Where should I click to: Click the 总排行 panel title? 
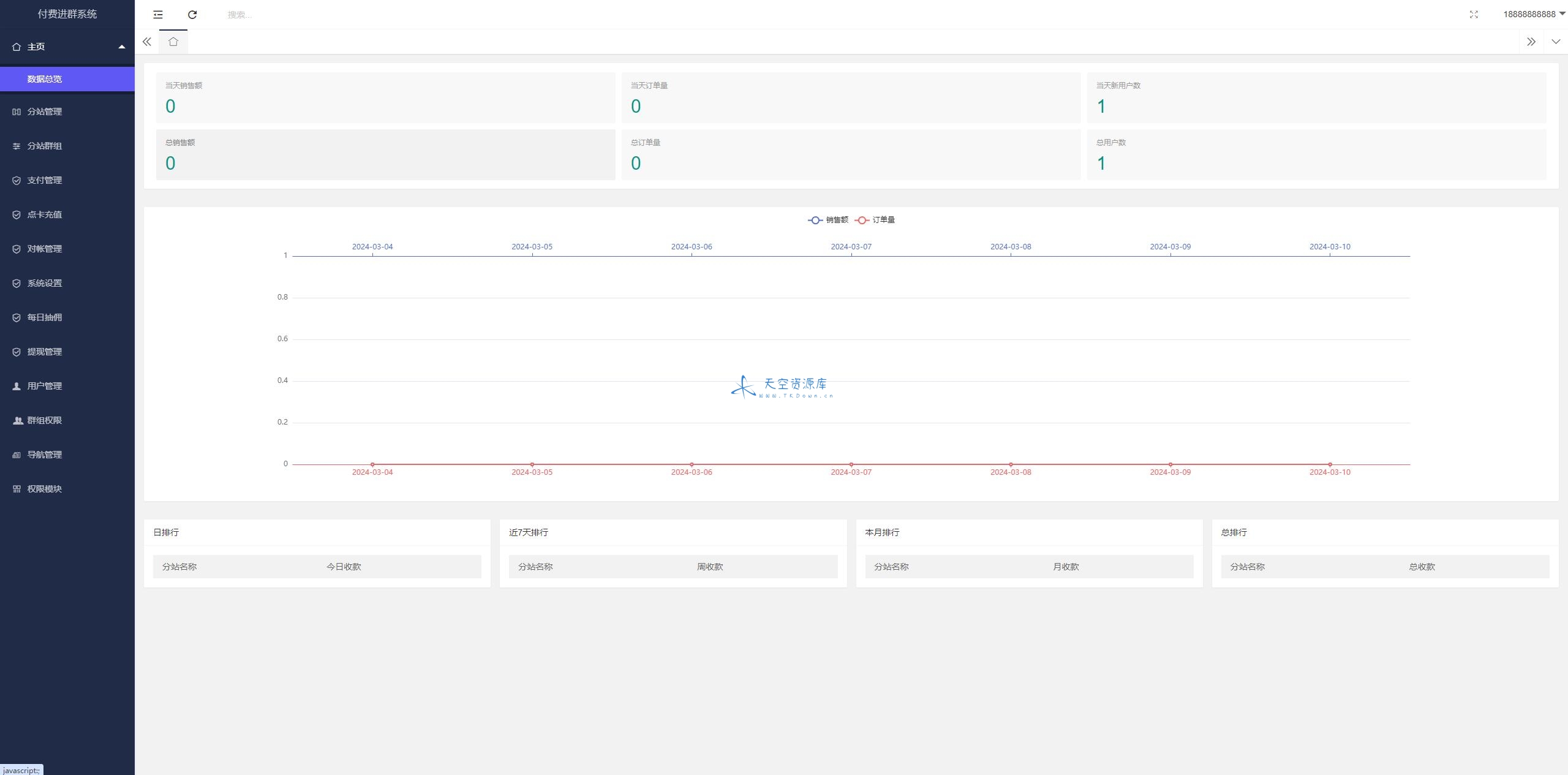coord(1234,532)
